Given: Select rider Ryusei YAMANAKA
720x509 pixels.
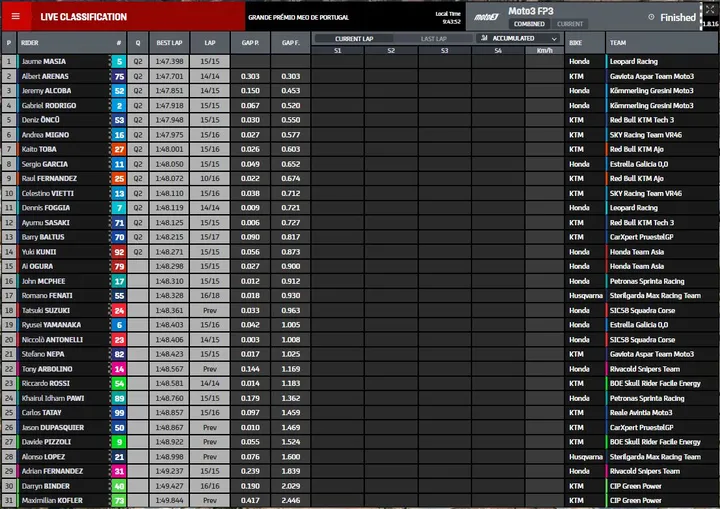Looking at the screenshot, I should coord(51,325).
